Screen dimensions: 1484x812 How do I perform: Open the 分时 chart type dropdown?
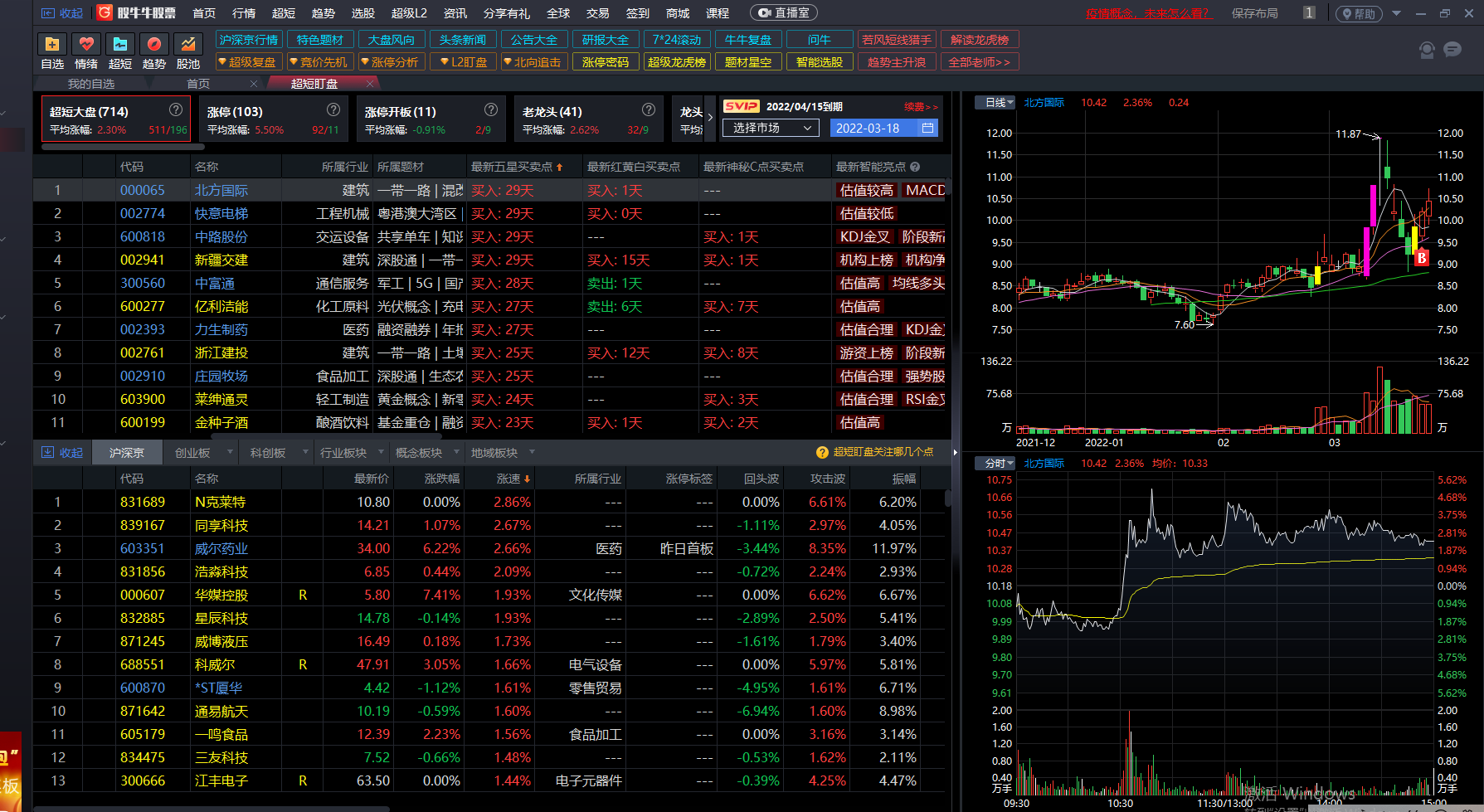click(x=995, y=463)
